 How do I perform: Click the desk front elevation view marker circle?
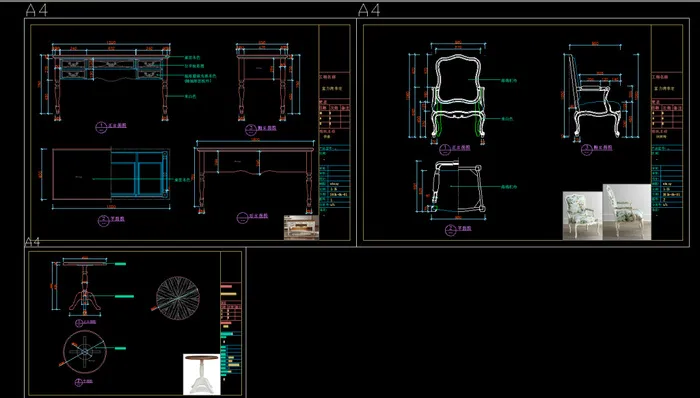click(x=100, y=127)
